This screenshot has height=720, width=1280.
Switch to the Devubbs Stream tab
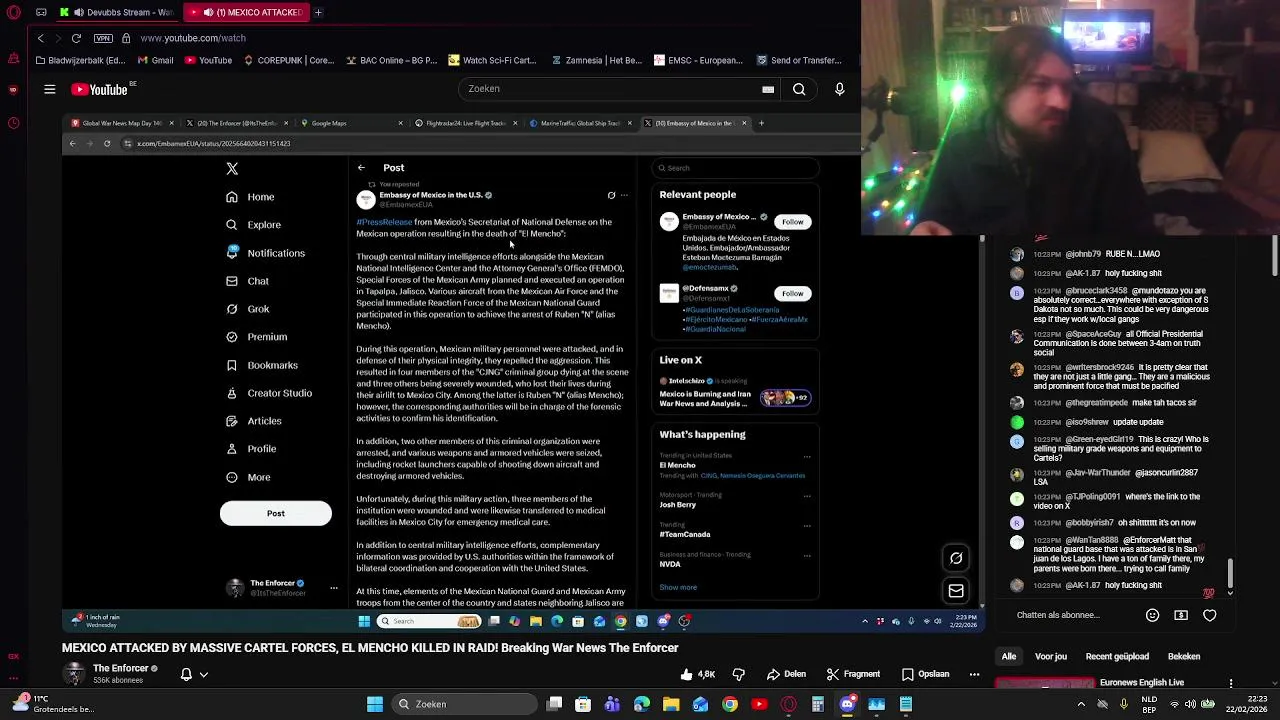coord(116,12)
